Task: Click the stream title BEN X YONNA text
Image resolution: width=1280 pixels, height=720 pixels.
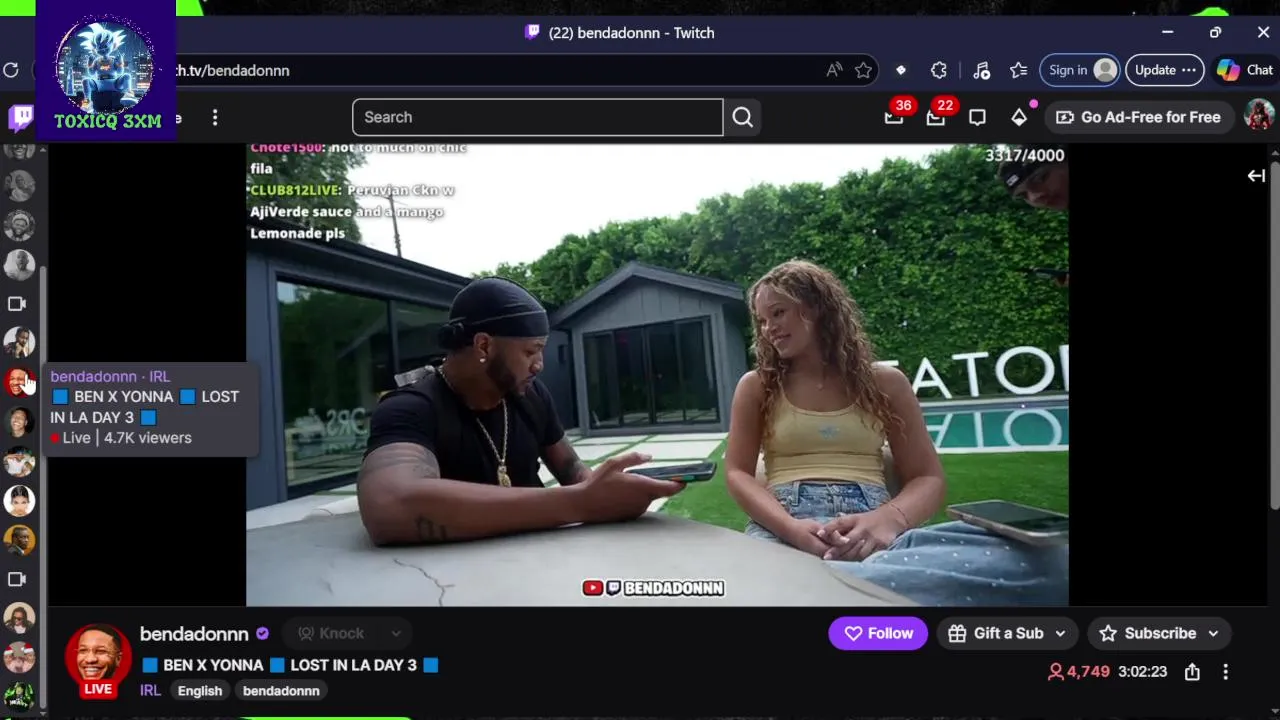Action: point(290,665)
